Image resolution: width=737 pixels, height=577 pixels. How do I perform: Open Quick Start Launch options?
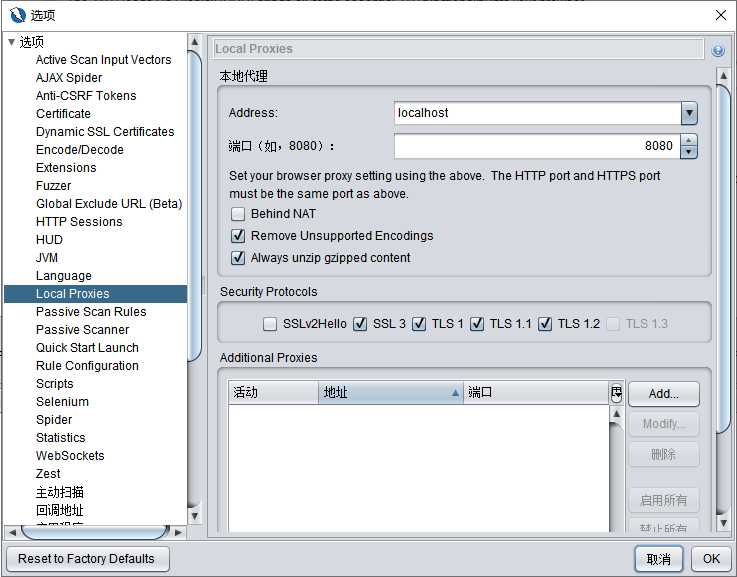tap(87, 348)
